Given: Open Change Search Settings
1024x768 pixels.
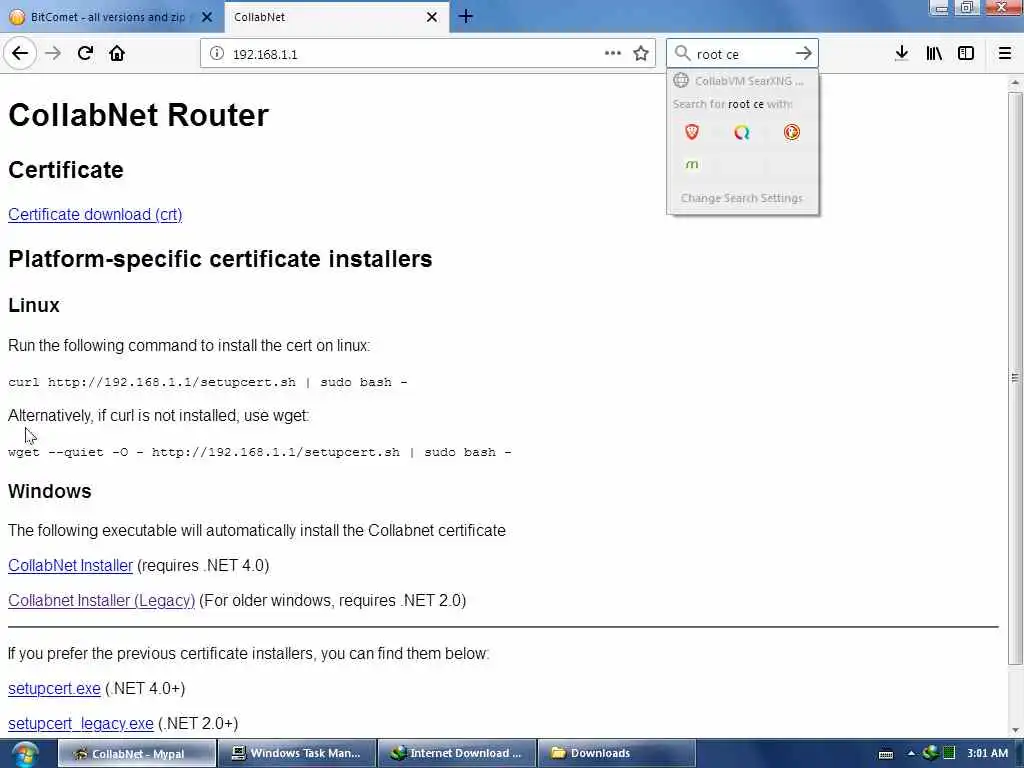Looking at the screenshot, I should coord(742,198).
